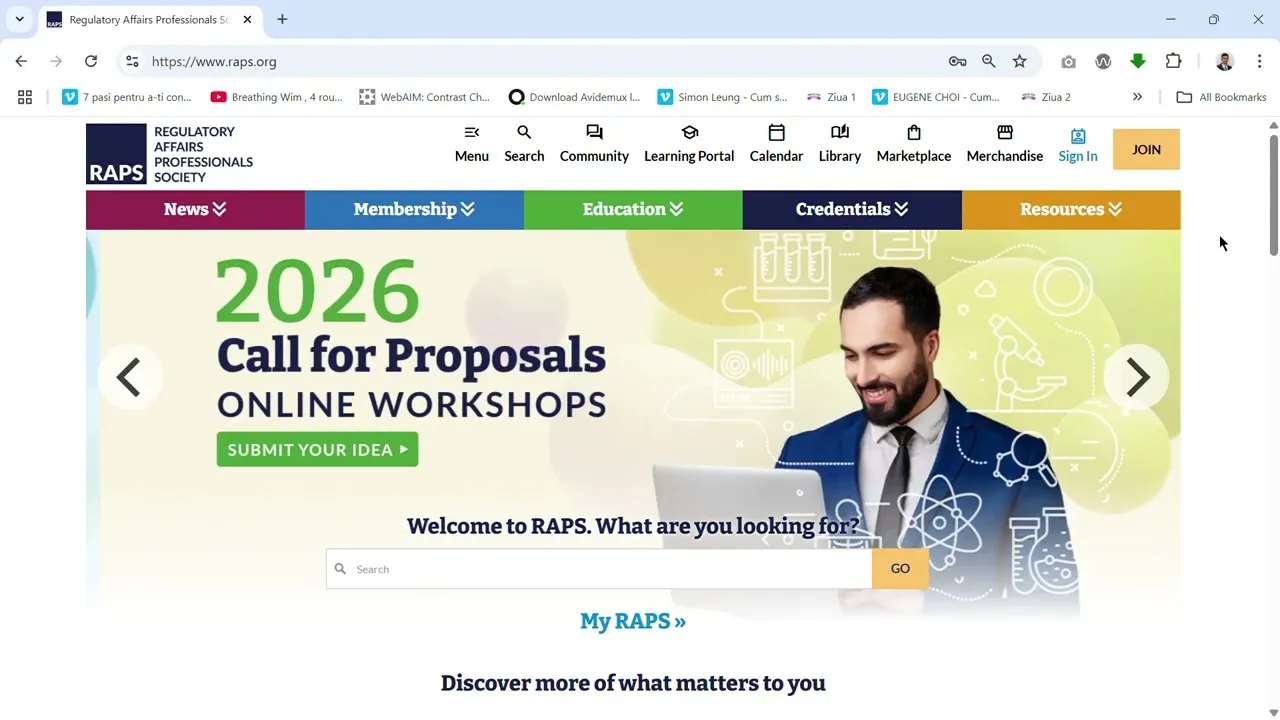Click the W circle extension icon

pyautogui.click(x=1103, y=61)
